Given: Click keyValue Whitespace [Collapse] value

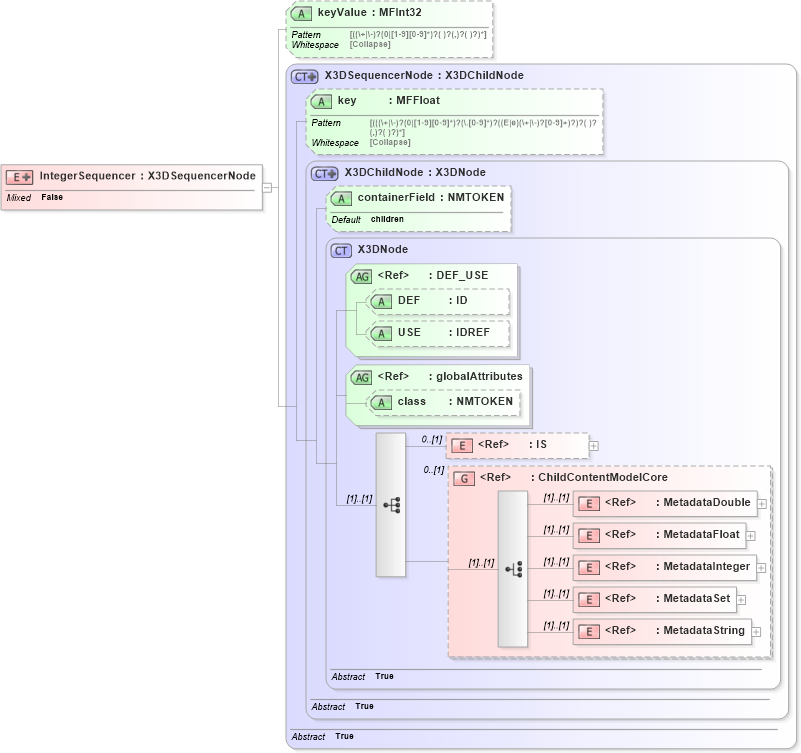Looking at the screenshot, I should (x=370, y=44).
